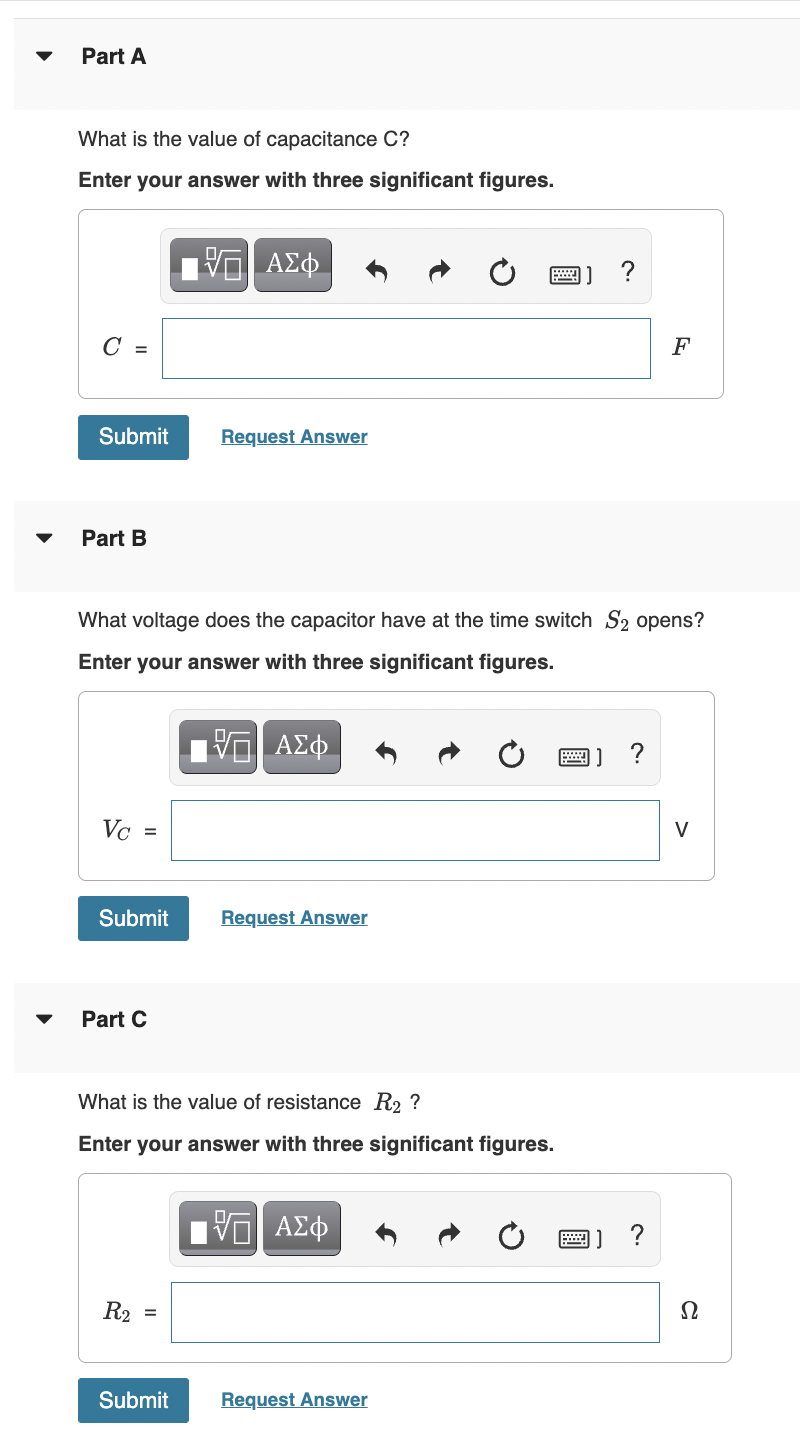The height and width of the screenshot is (1452, 800).
Task: Collapse the Part A section
Action: 43,56
